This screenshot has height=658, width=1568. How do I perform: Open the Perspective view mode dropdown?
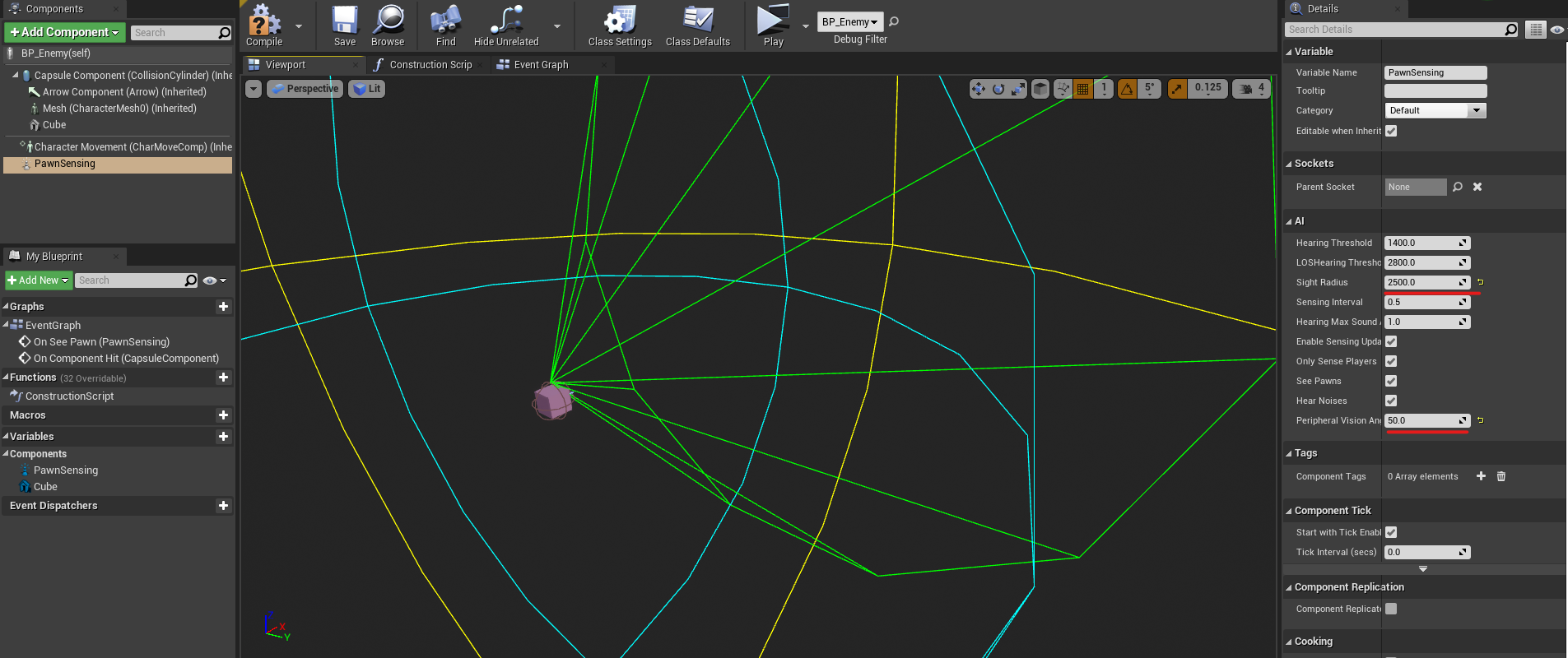(x=304, y=89)
